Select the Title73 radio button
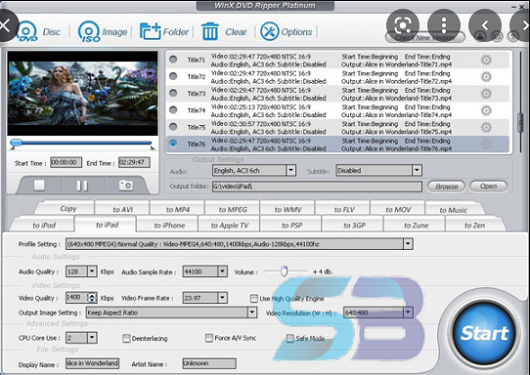The image size is (530, 375). pos(173,93)
